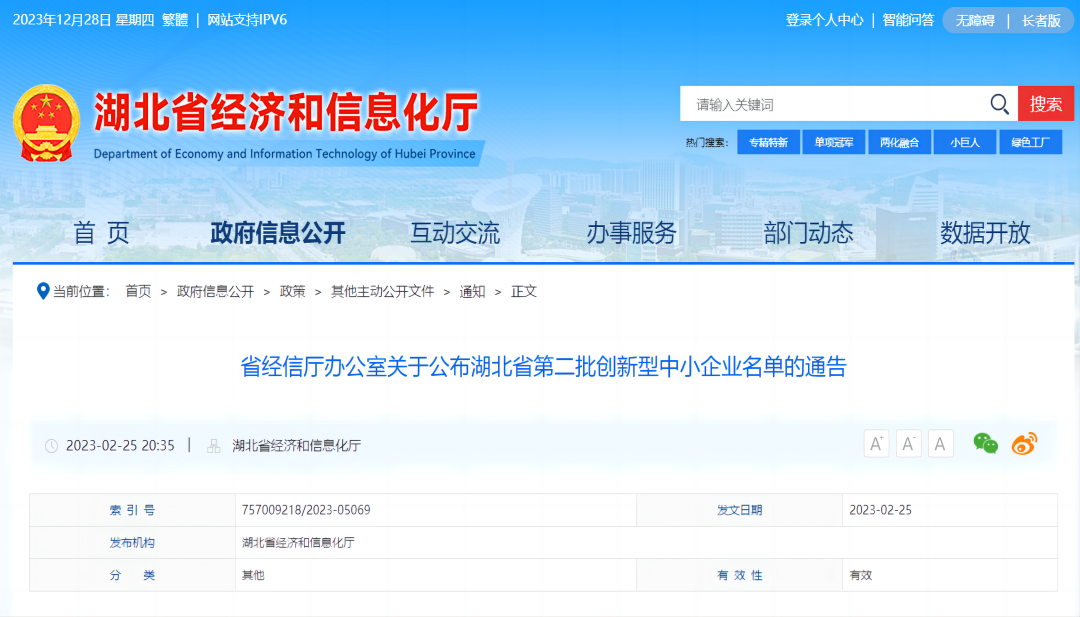The image size is (1080, 617).
Task: Click the 发文日期 label cell
Action: point(739,510)
